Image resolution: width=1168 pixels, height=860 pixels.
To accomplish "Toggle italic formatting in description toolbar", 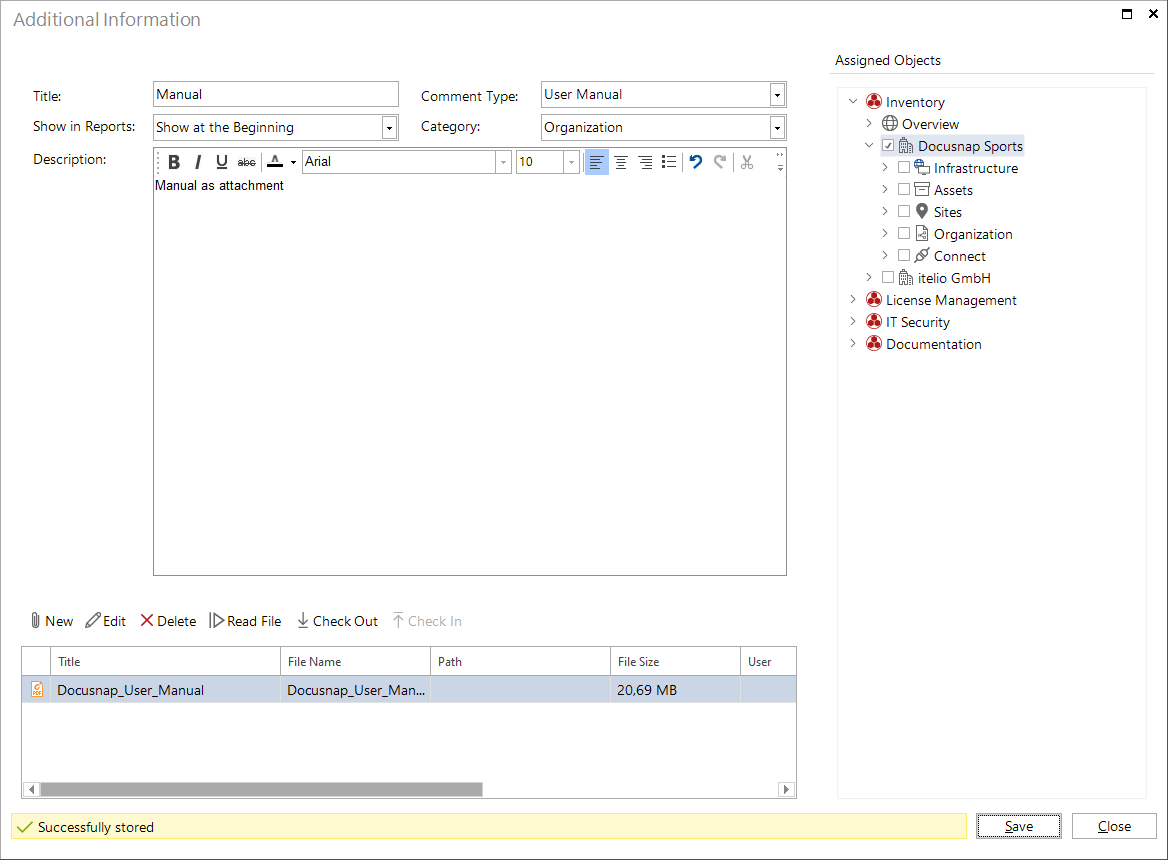I will tap(197, 162).
